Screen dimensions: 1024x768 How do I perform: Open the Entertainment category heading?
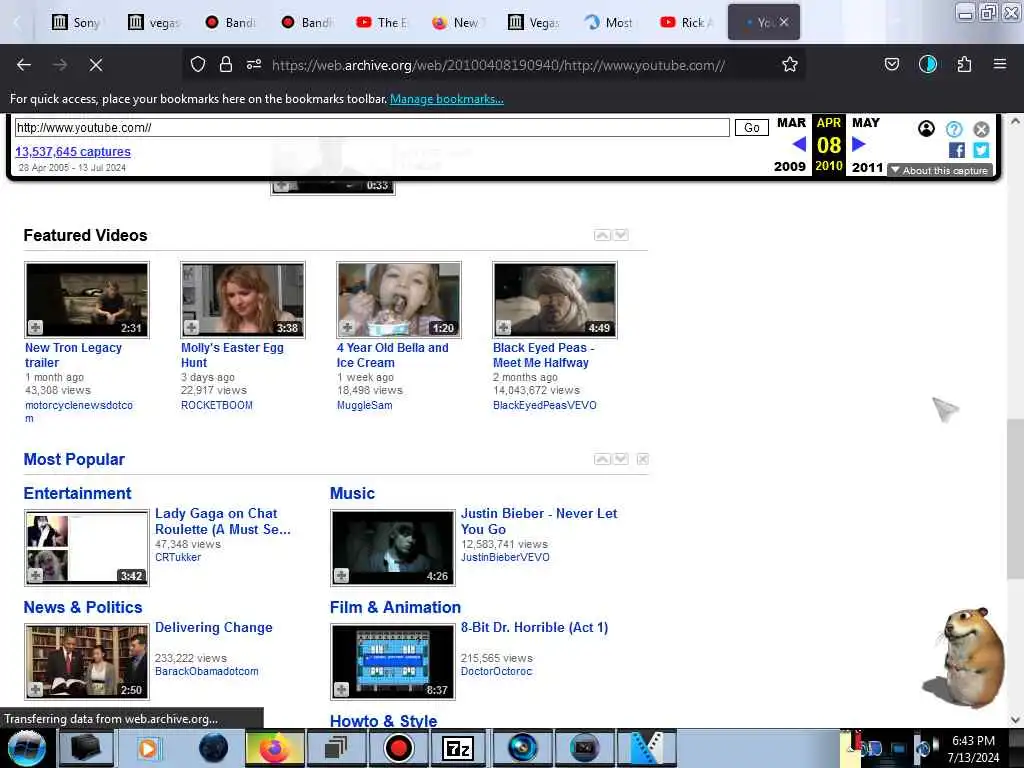(77, 493)
